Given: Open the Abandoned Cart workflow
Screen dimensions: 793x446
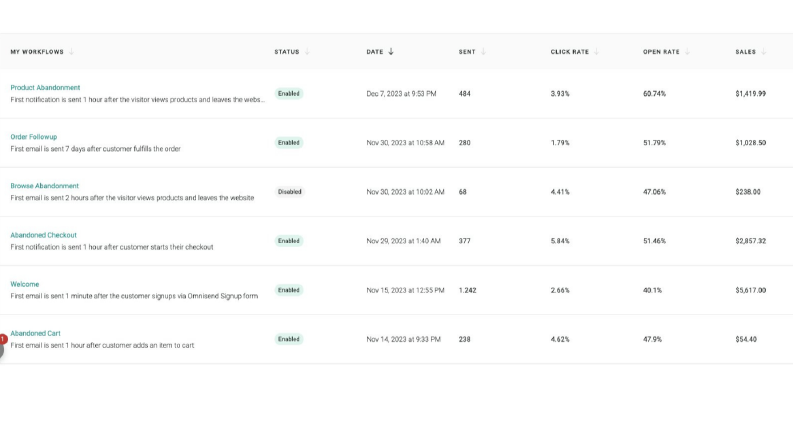Looking at the screenshot, I should [x=35, y=333].
